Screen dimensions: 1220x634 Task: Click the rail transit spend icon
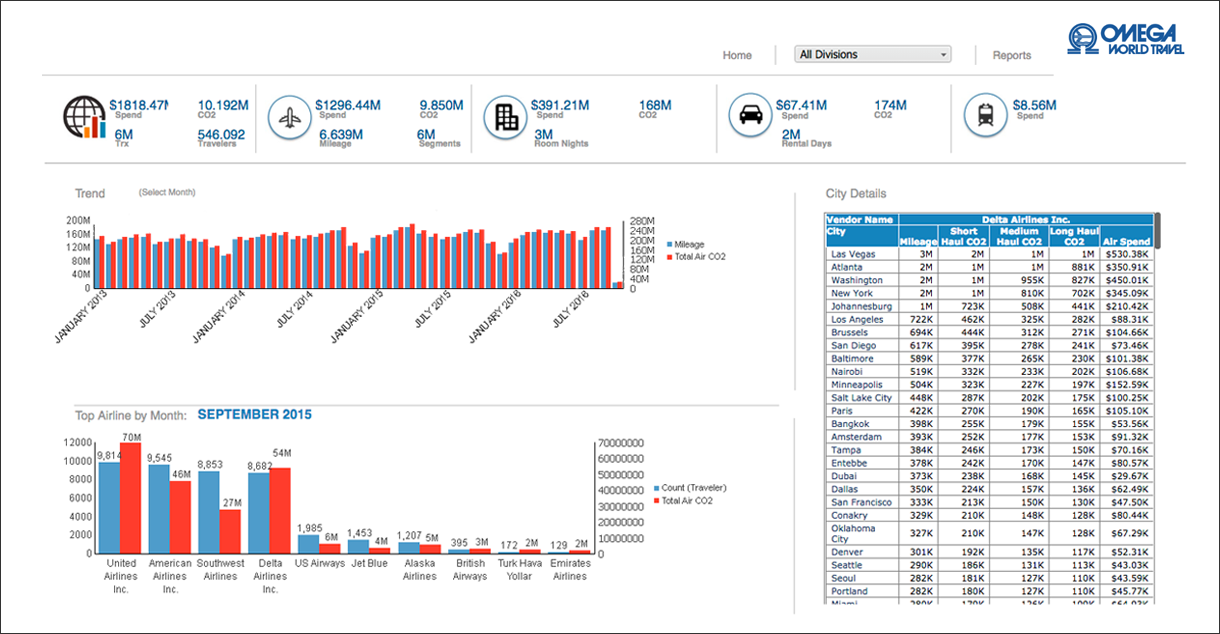coord(988,115)
